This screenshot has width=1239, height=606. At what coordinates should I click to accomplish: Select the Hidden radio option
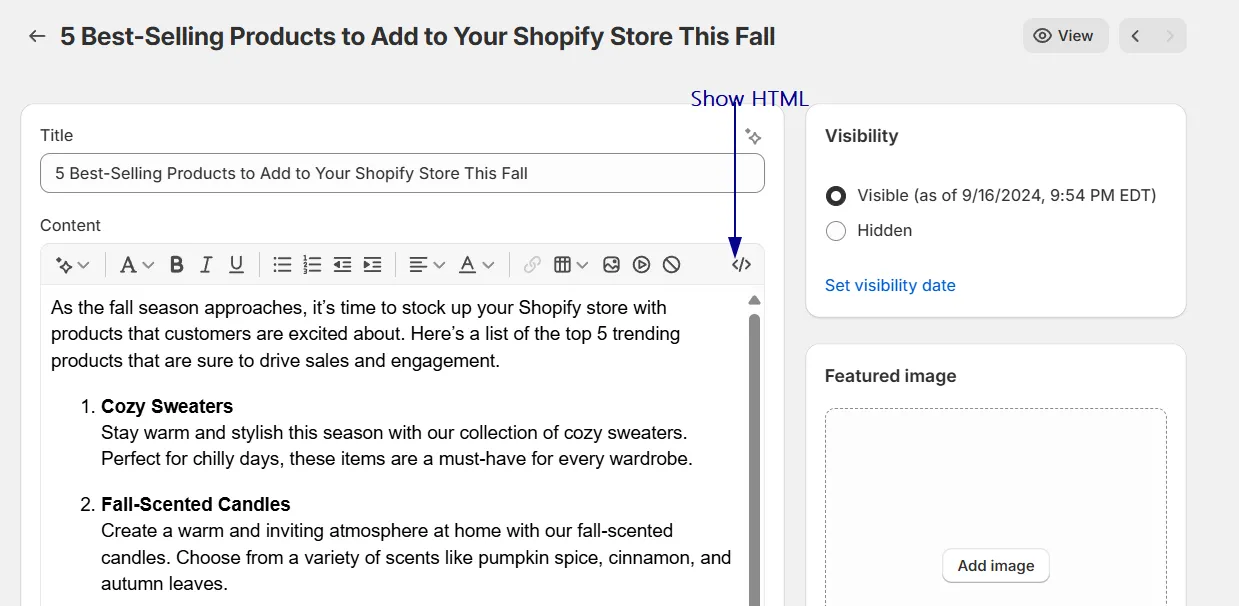pyautogui.click(x=836, y=231)
